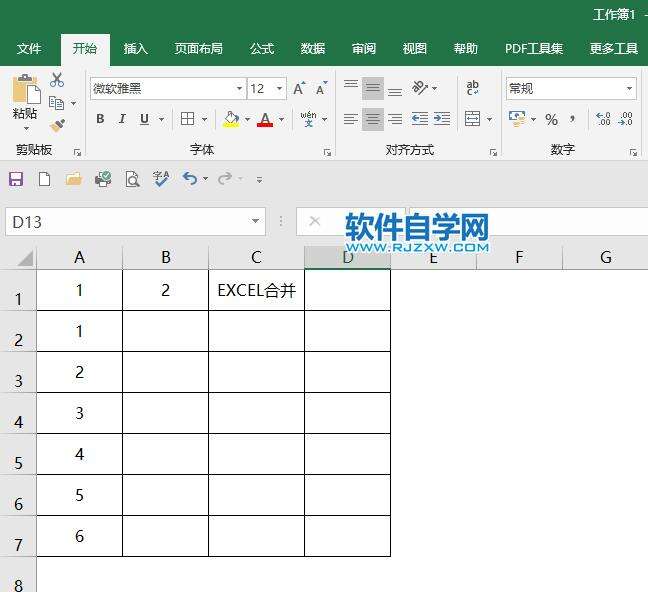This screenshot has height=592, width=648.
Task: Open the font size dropdown showing 12
Action: click(279, 88)
